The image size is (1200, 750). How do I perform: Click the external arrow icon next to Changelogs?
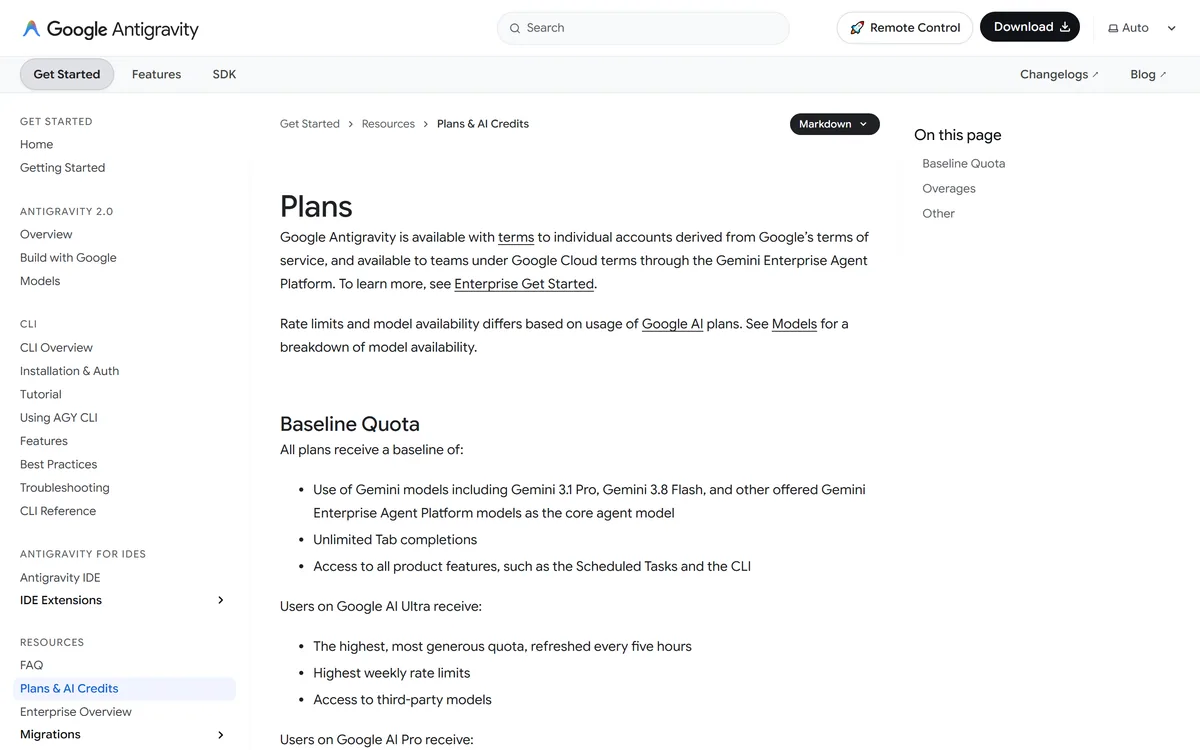point(1096,75)
